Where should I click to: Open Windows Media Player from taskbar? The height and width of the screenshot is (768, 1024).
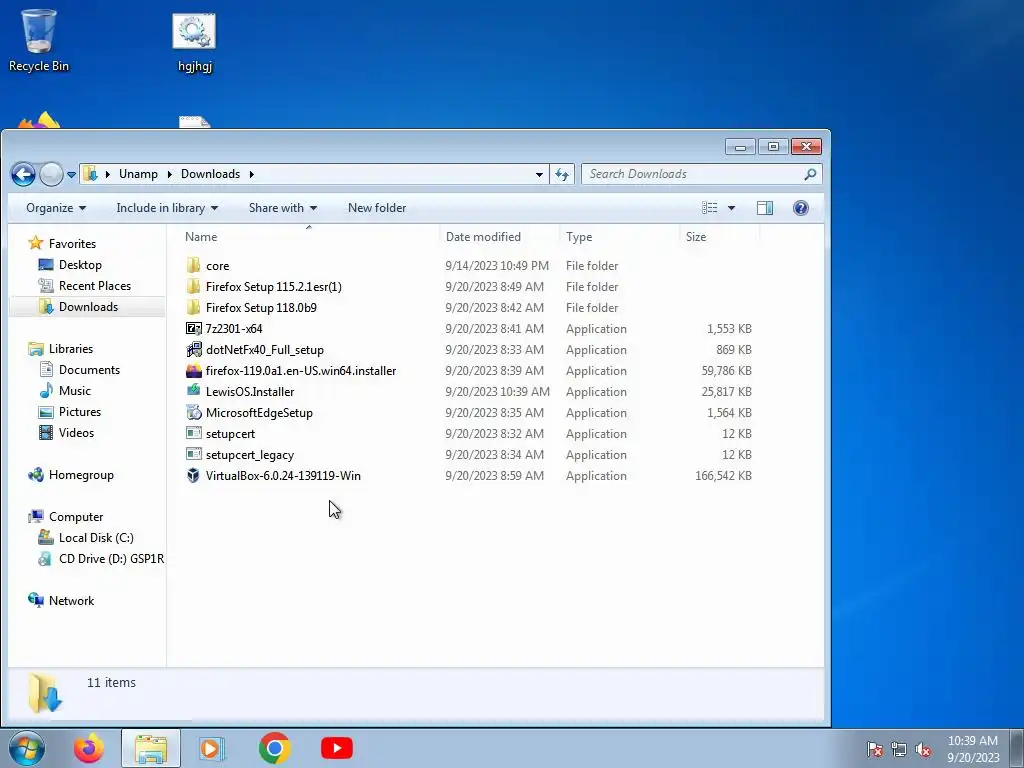(x=211, y=748)
